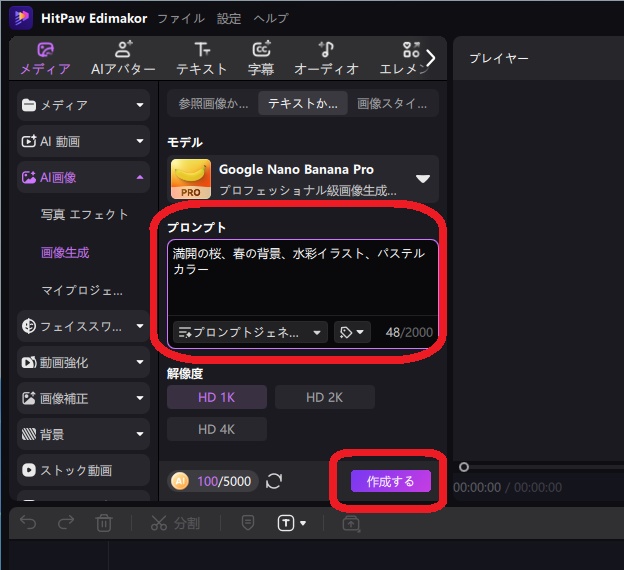
Task: Click the T text tool icon
Action: pyautogui.click(x=286, y=523)
